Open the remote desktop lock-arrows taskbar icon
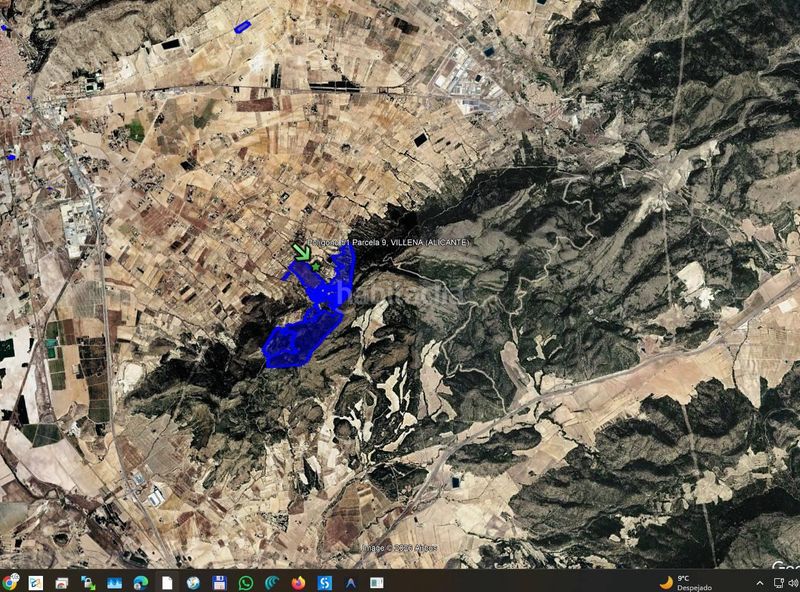Viewport: 800px width, 592px height. [88, 583]
